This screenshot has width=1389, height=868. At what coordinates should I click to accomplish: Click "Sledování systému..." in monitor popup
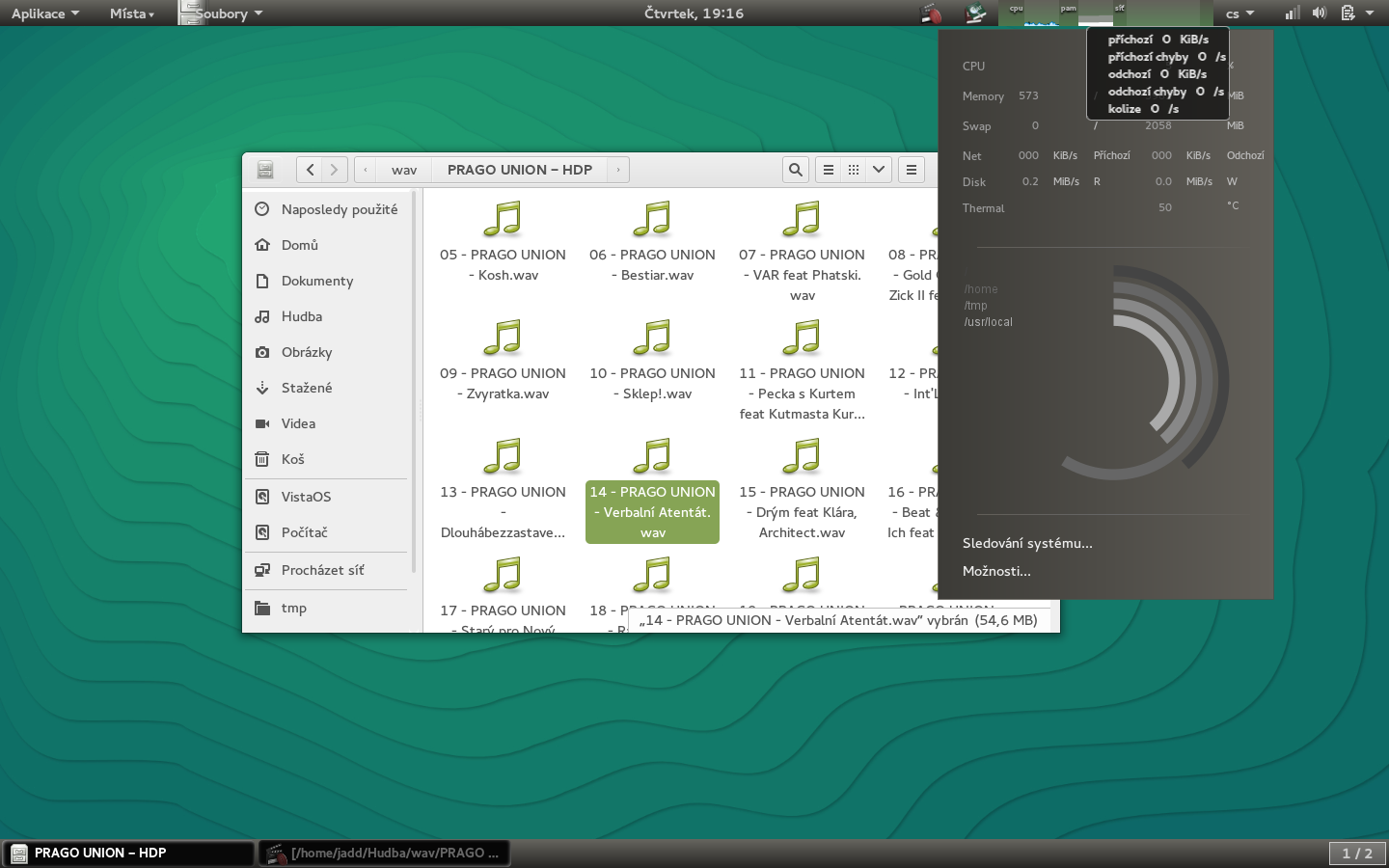(1027, 543)
